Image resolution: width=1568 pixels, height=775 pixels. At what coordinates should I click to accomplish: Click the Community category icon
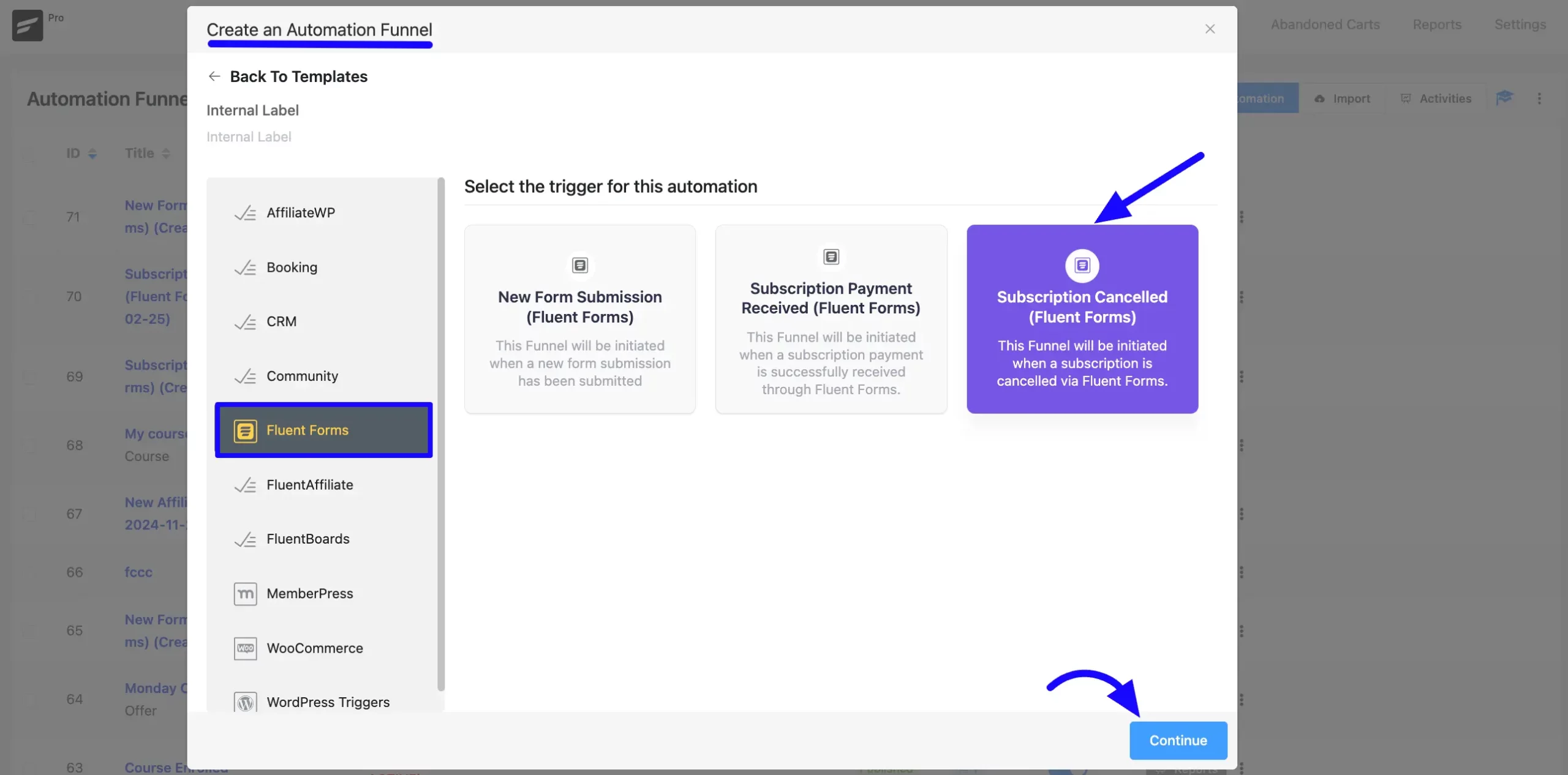pyautogui.click(x=245, y=376)
